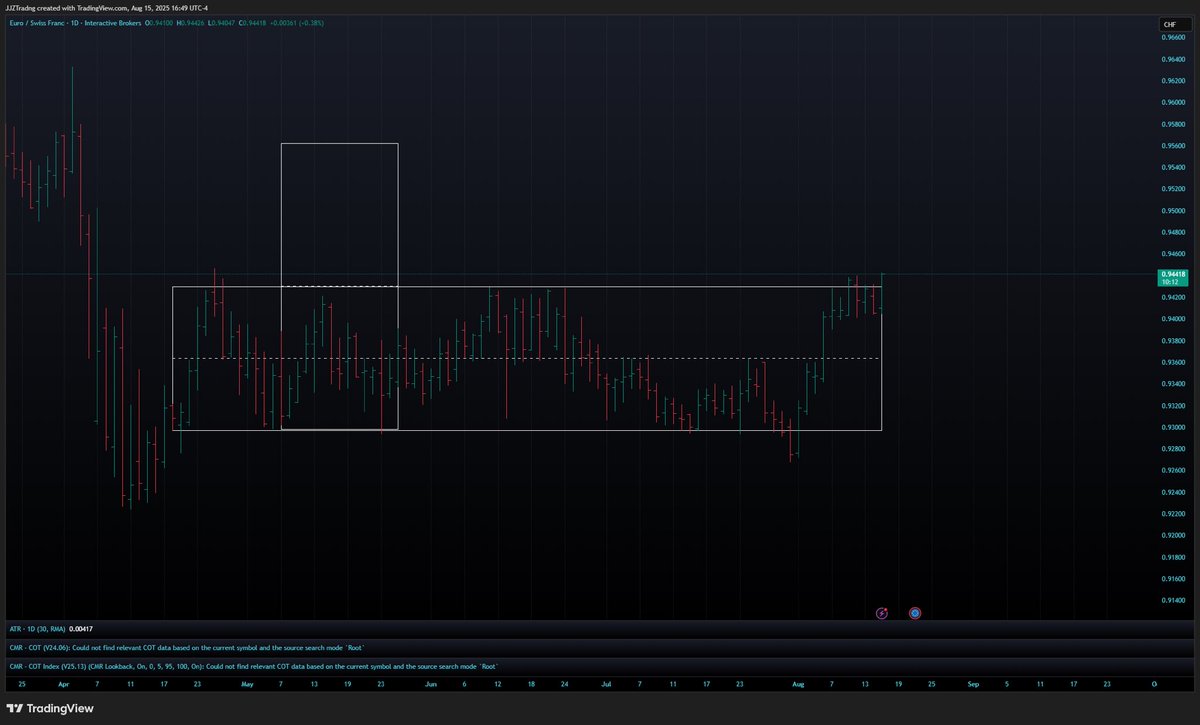Click the Jun label on time axis

431,685
